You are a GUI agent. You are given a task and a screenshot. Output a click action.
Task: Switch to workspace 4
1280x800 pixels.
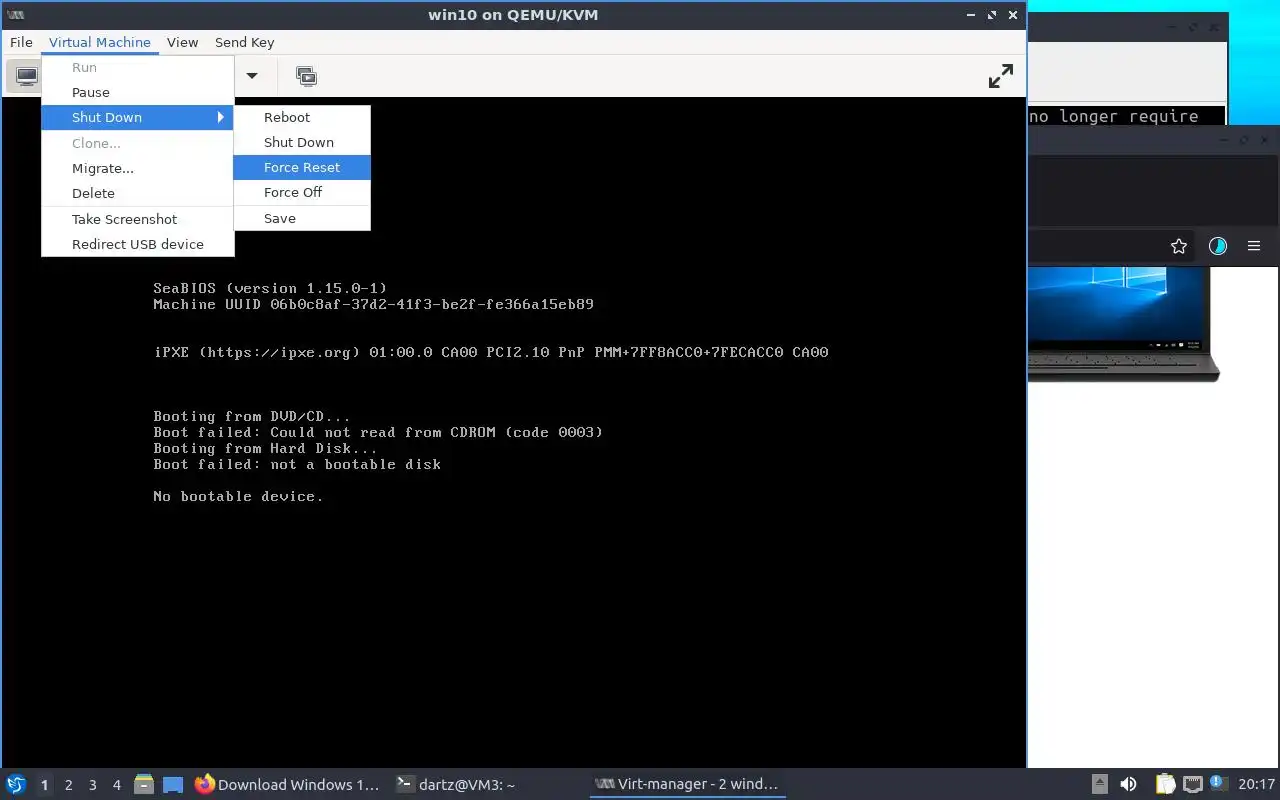pyautogui.click(x=116, y=785)
